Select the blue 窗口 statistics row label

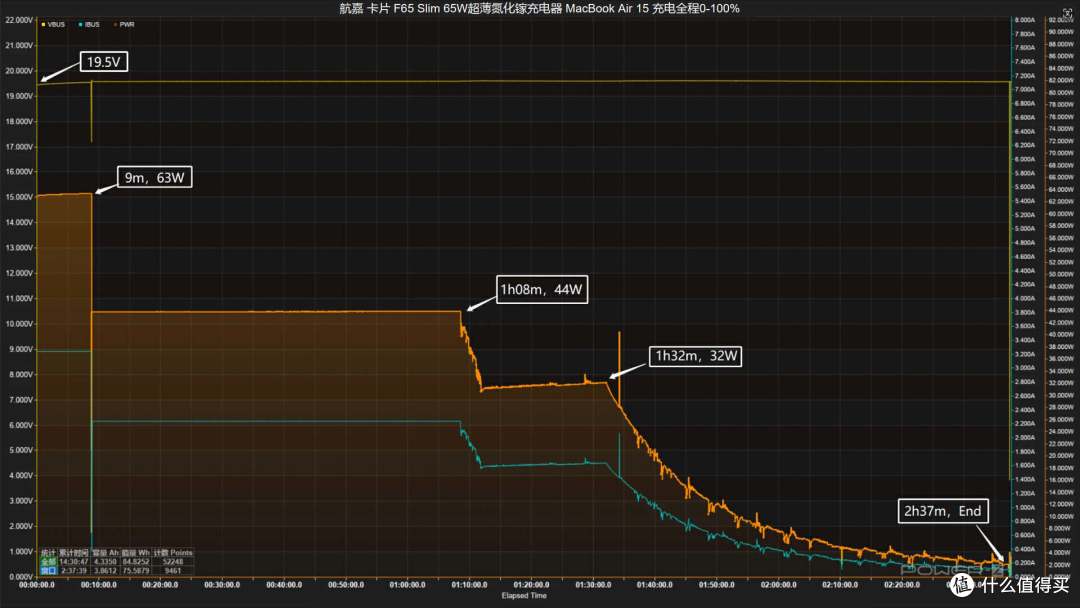click(x=48, y=570)
